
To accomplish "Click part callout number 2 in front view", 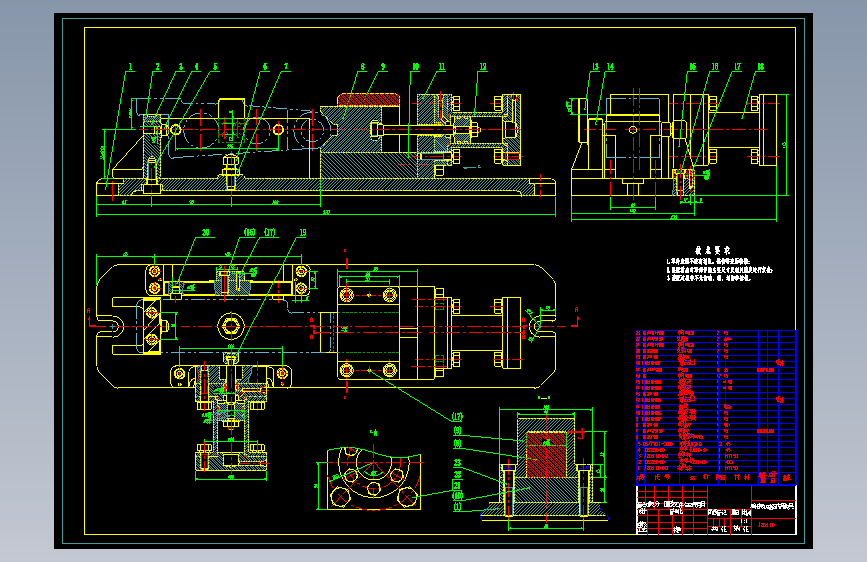I will pos(158,66).
